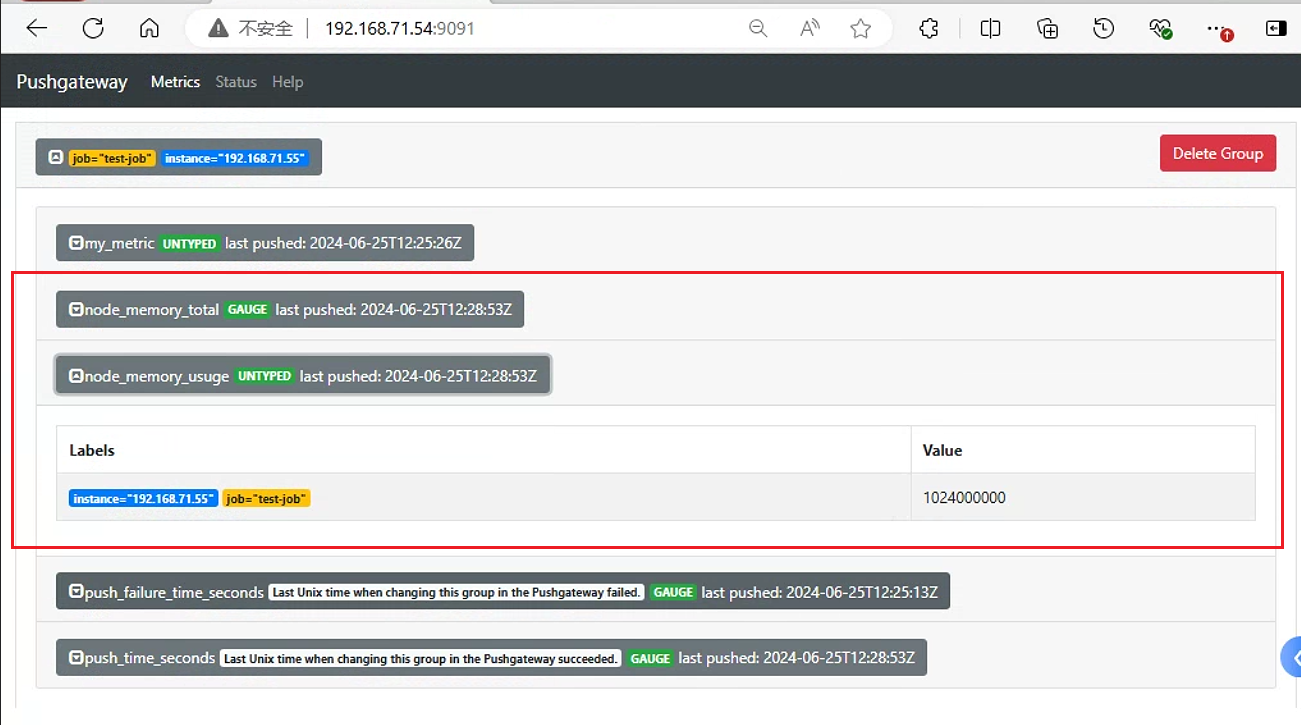
Task: Open the browser home page icon
Action: (149, 29)
